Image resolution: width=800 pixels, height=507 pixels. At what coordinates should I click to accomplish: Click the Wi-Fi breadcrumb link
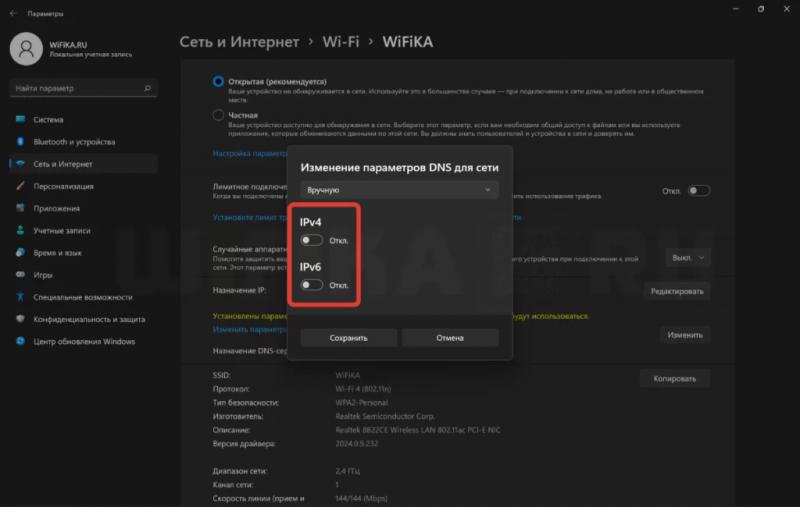341,42
